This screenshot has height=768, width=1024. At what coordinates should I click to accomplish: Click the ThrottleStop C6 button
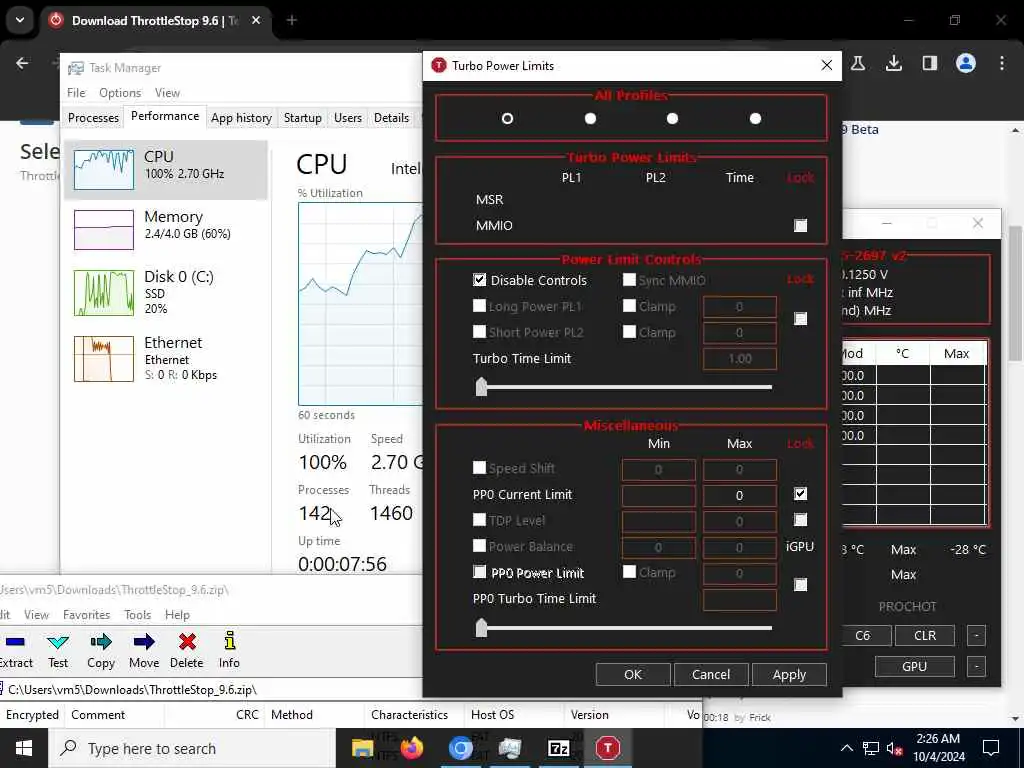[x=863, y=635]
